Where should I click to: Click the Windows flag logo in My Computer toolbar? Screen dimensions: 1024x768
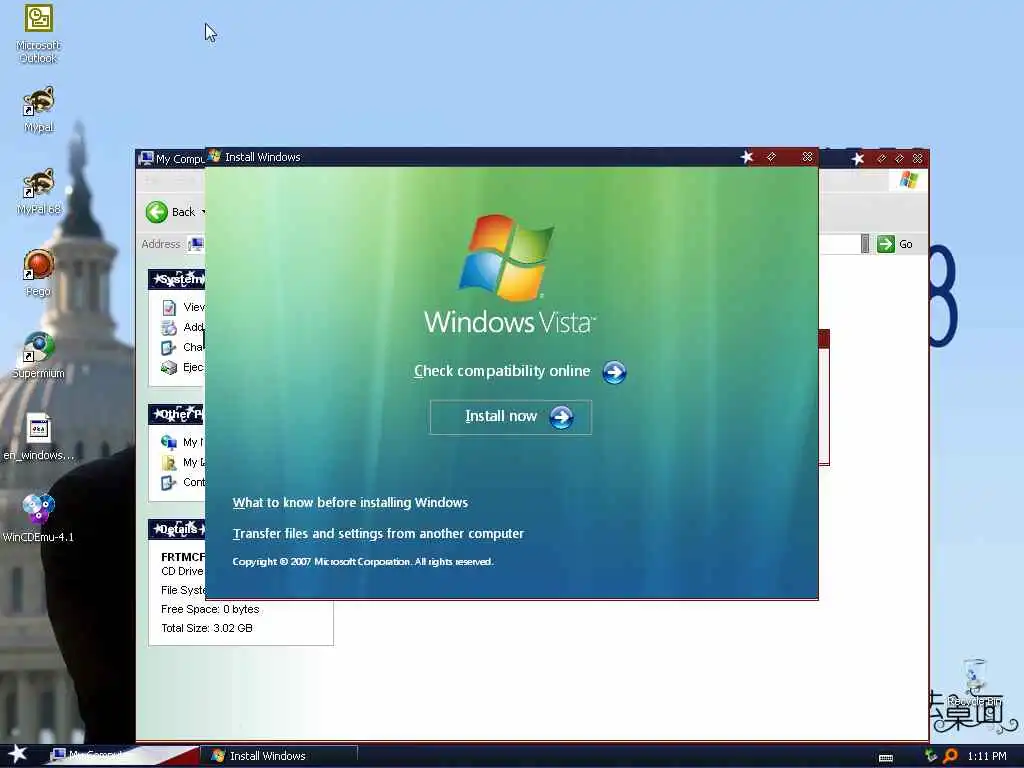pos(909,180)
